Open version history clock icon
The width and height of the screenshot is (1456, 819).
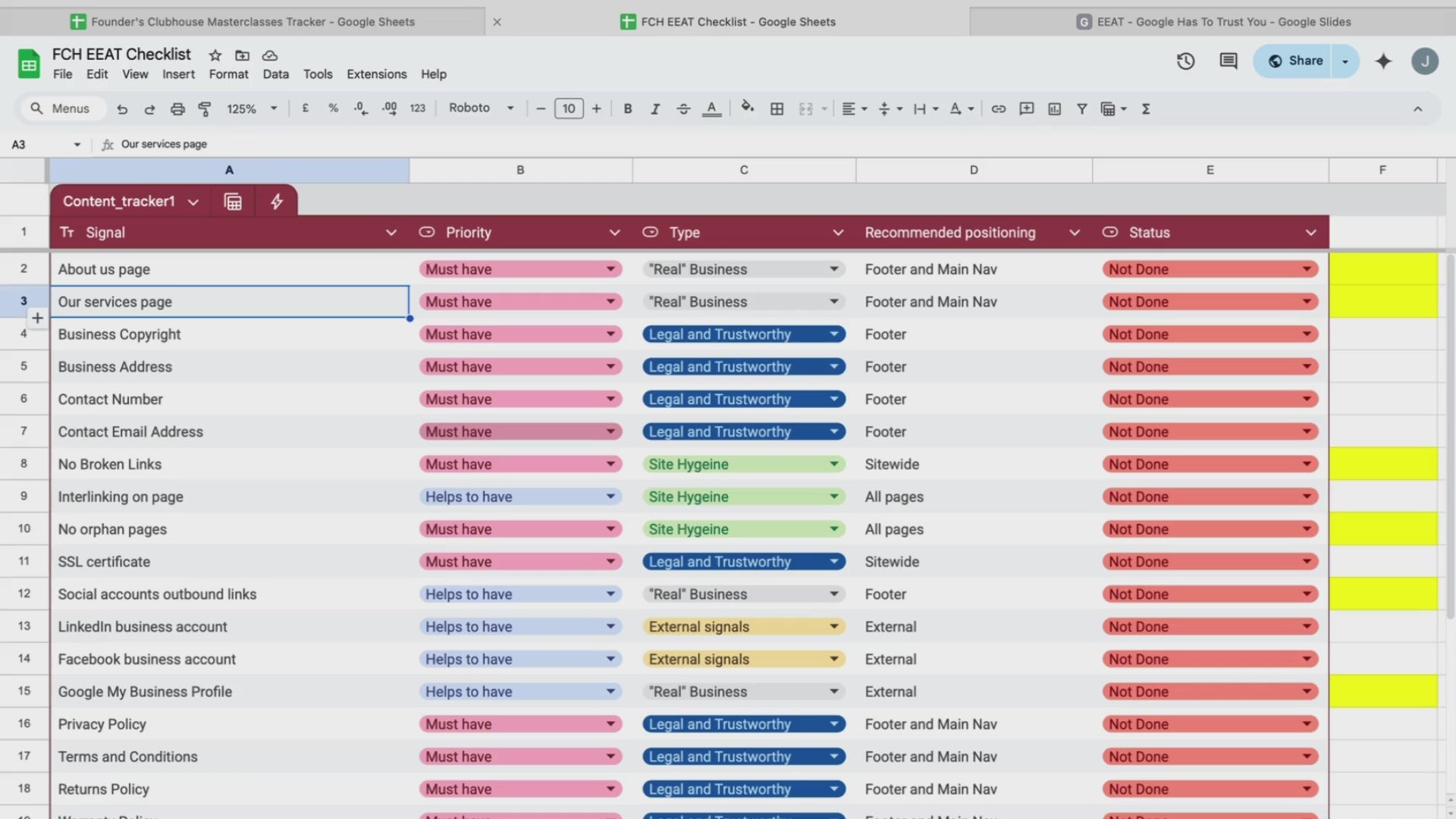tap(1185, 61)
